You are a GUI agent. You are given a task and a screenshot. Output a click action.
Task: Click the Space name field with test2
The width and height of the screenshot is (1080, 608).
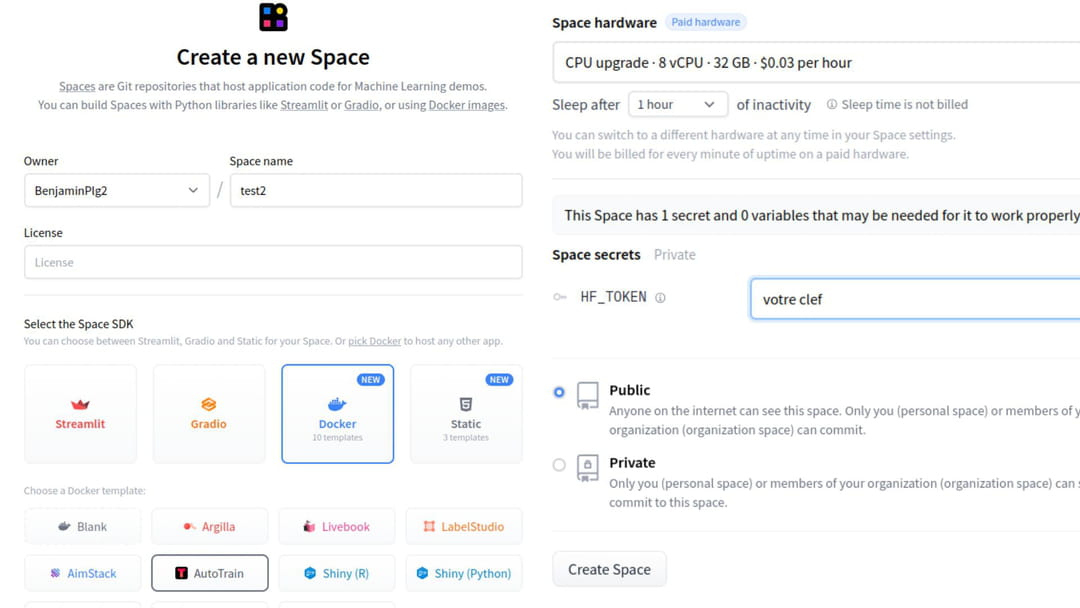(376, 191)
